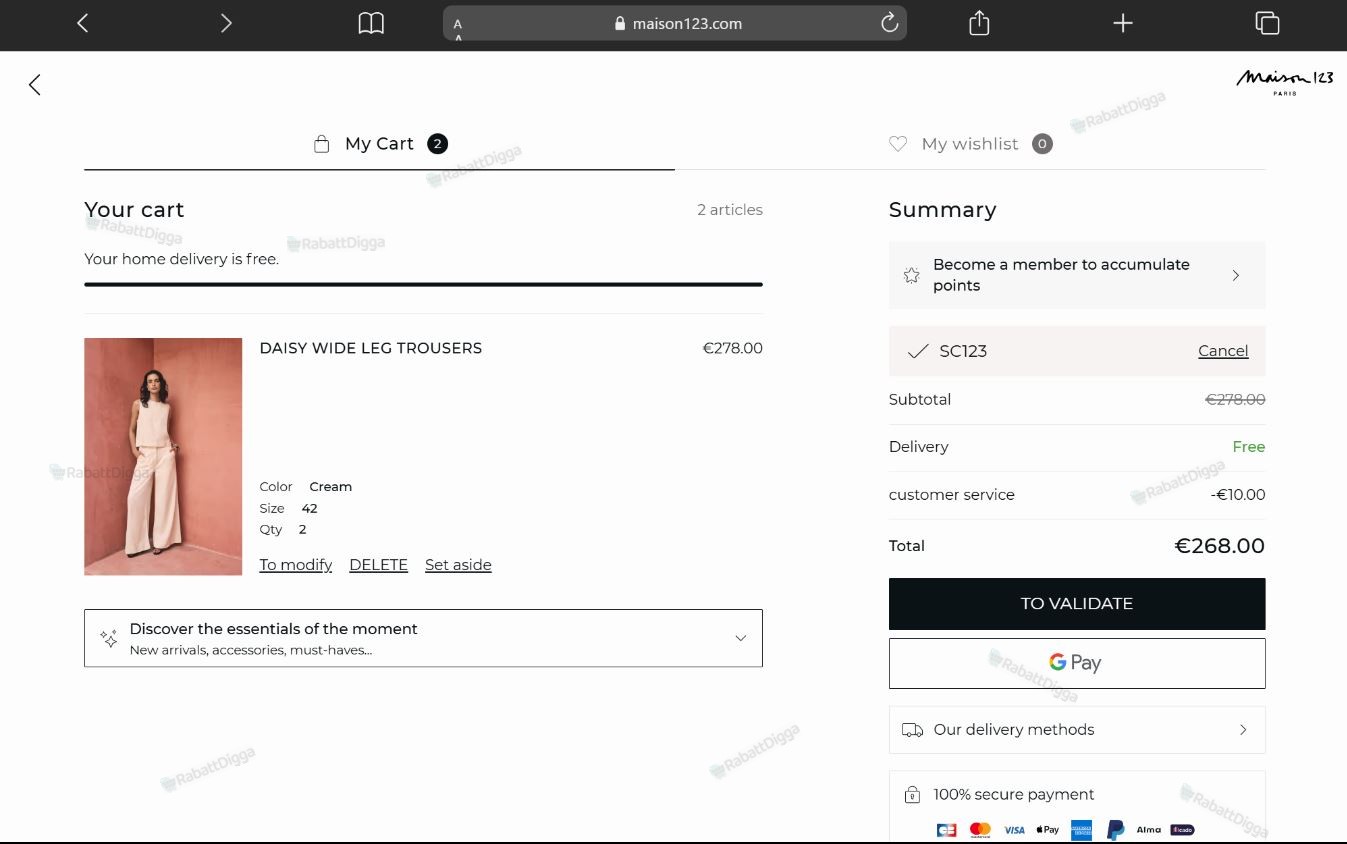
Task: Tap the Safari forward arrow
Action: pos(226,23)
